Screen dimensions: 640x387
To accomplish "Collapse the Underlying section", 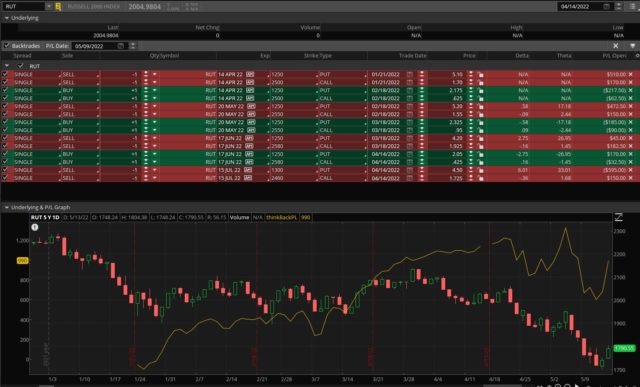I will coord(7,18).
